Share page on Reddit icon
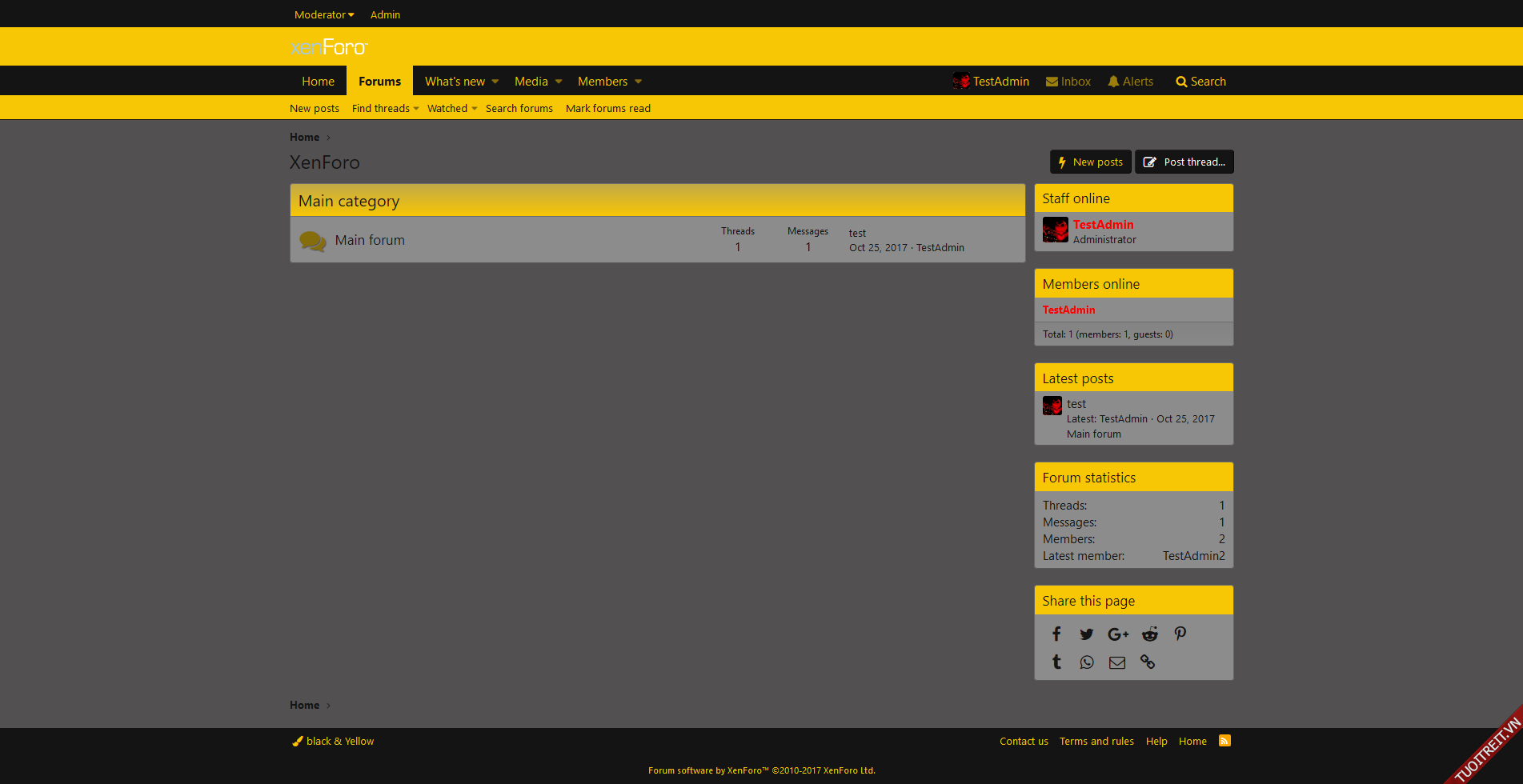The width and height of the screenshot is (1523, 784). 1150,634
